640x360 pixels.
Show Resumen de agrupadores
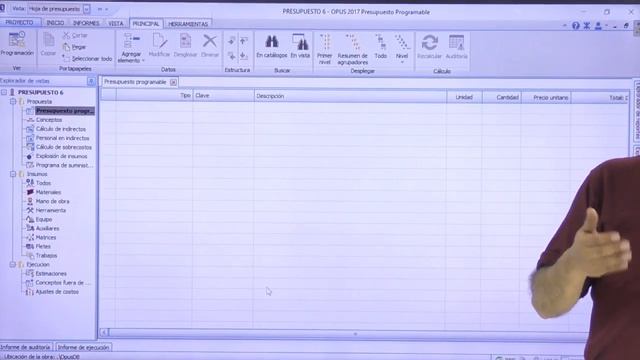353,49
